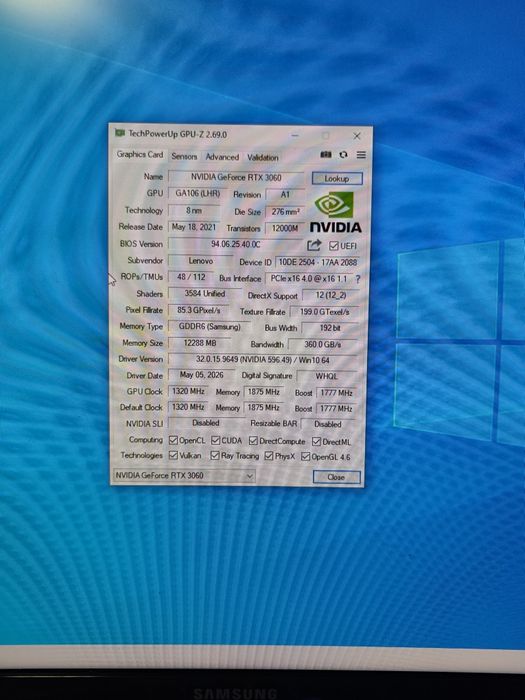This screenshot has height=700, width=525.
Task: Minimize the GPU-Z window
Action: pos(295,135)
